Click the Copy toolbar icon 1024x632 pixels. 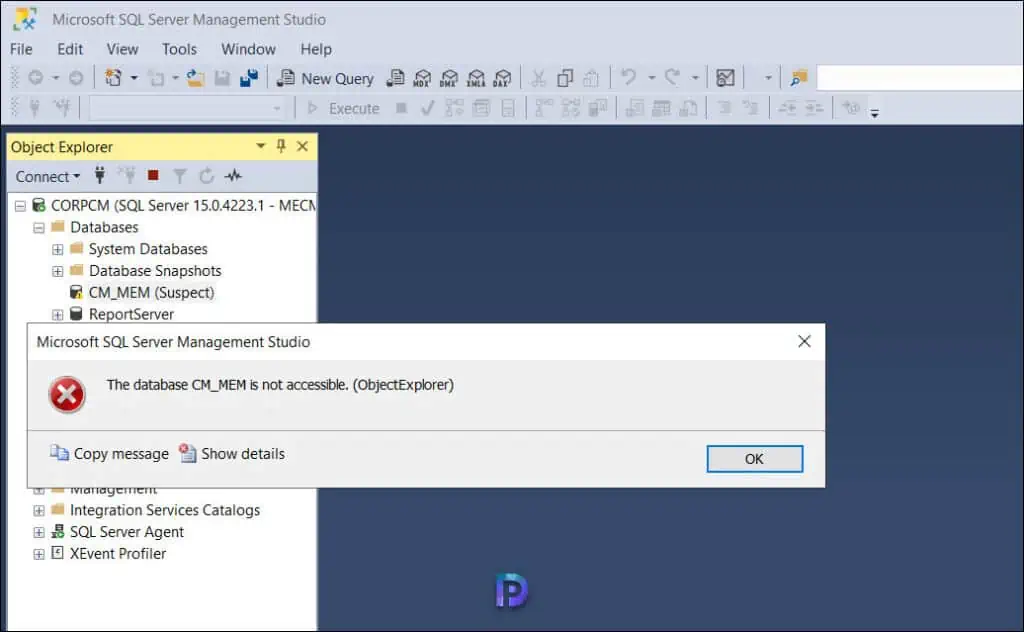[x=565, y=78]
